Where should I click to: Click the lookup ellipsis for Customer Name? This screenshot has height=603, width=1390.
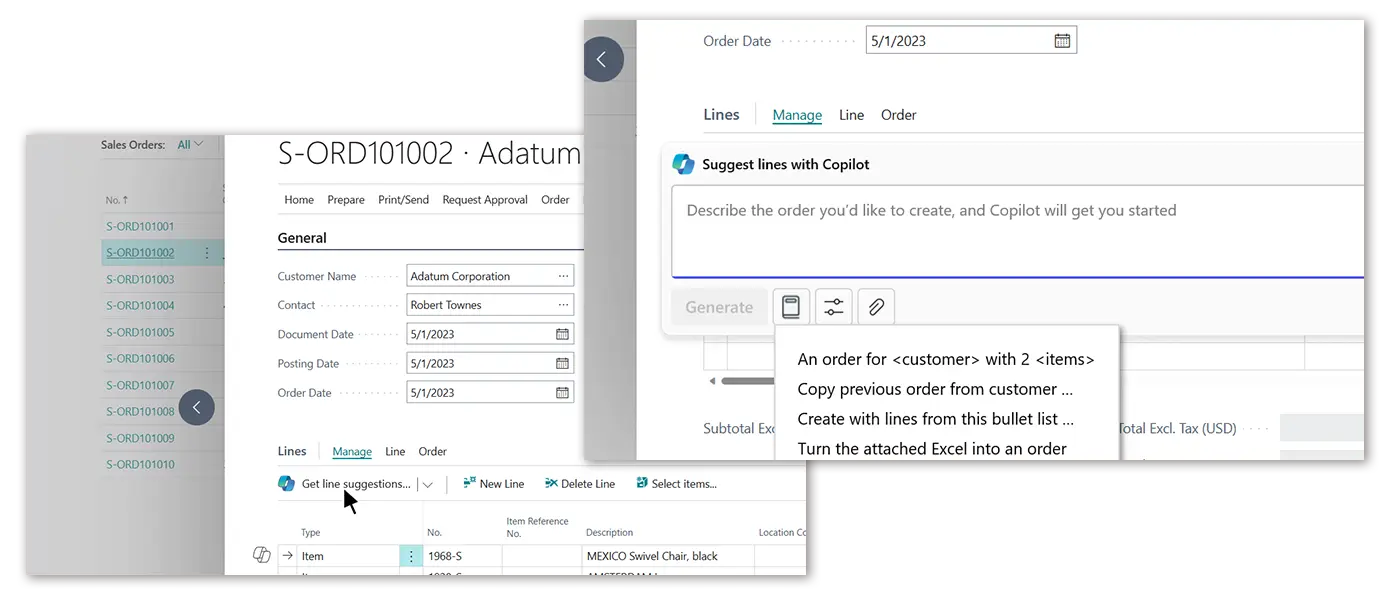[x=563, y=276]
